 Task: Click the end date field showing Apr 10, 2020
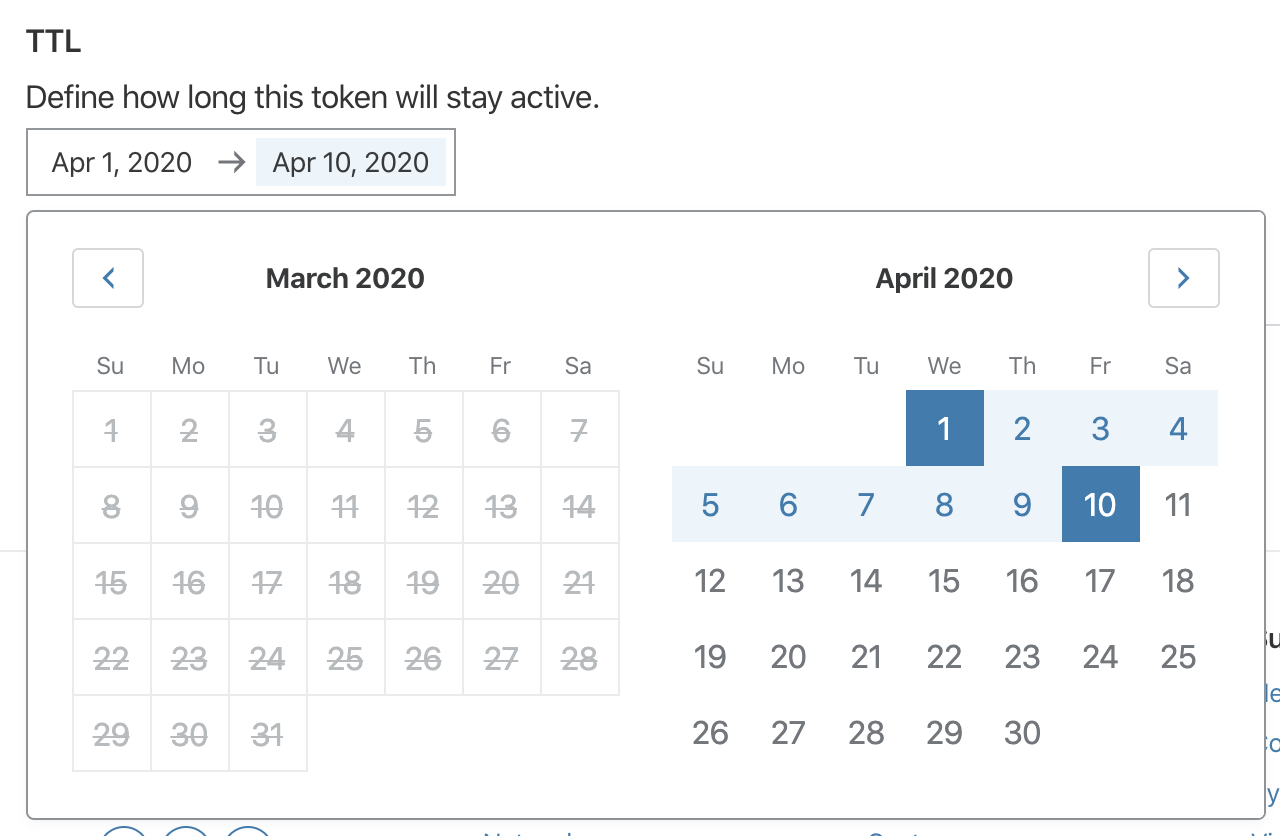click(352, 162)
